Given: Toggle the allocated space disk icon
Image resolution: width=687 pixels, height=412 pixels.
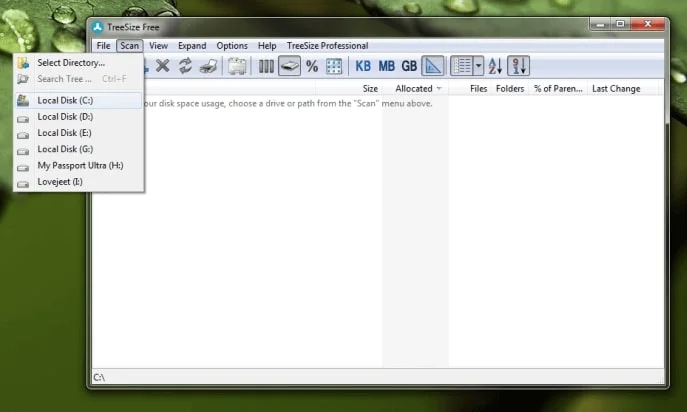Looking at the screenshot, I should (x=289, y=66).
